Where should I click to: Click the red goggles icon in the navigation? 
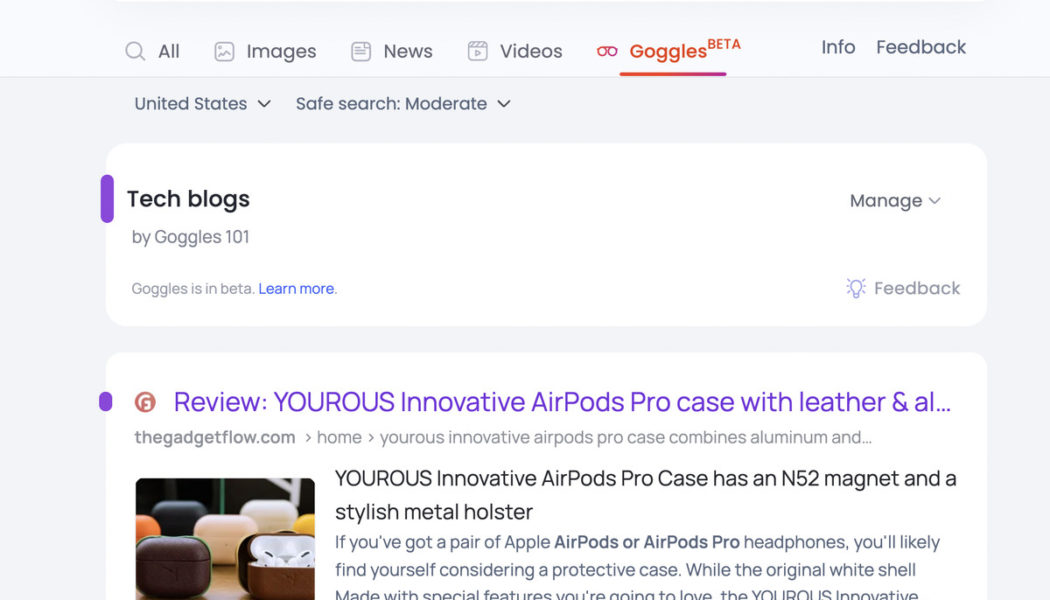click(606, 50)
